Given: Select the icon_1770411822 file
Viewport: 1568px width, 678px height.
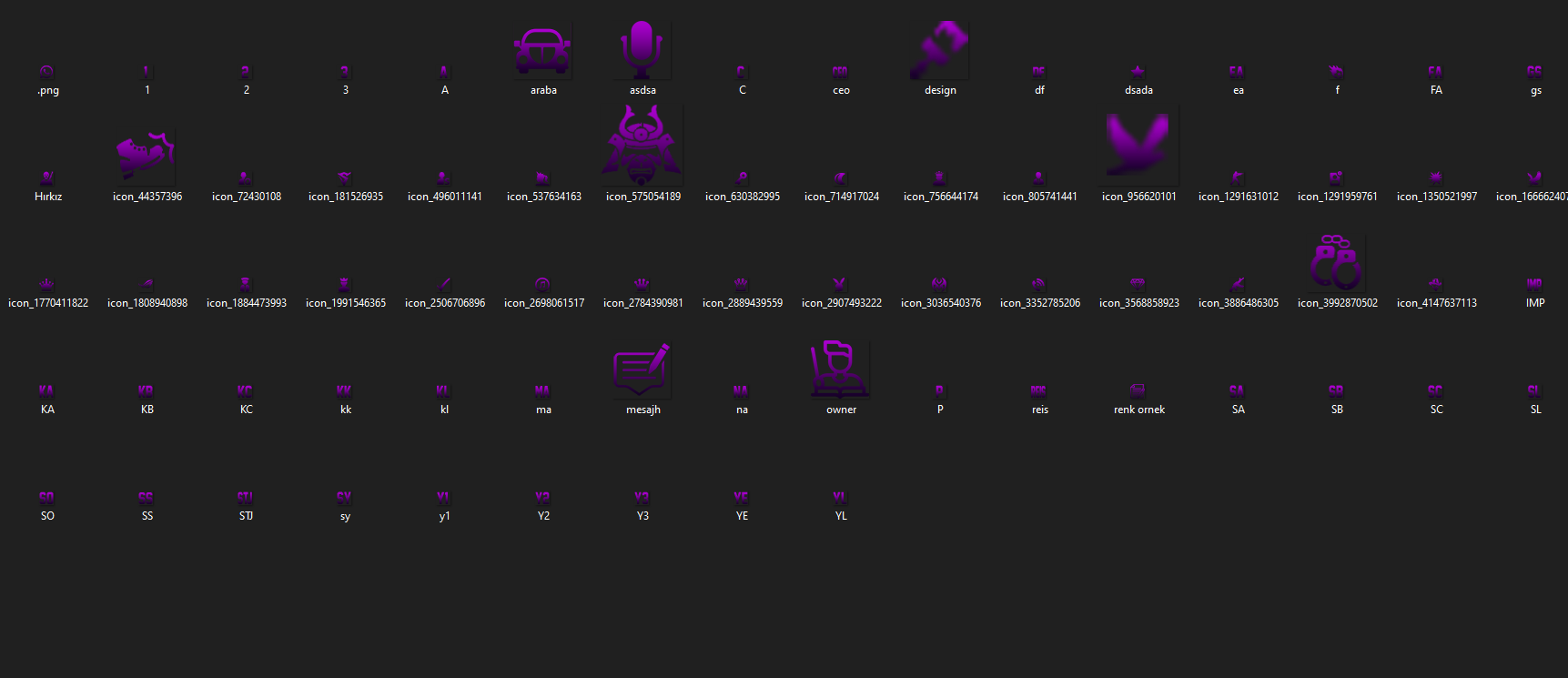Looking at the screenshot, I should click(x=46, y=284).
